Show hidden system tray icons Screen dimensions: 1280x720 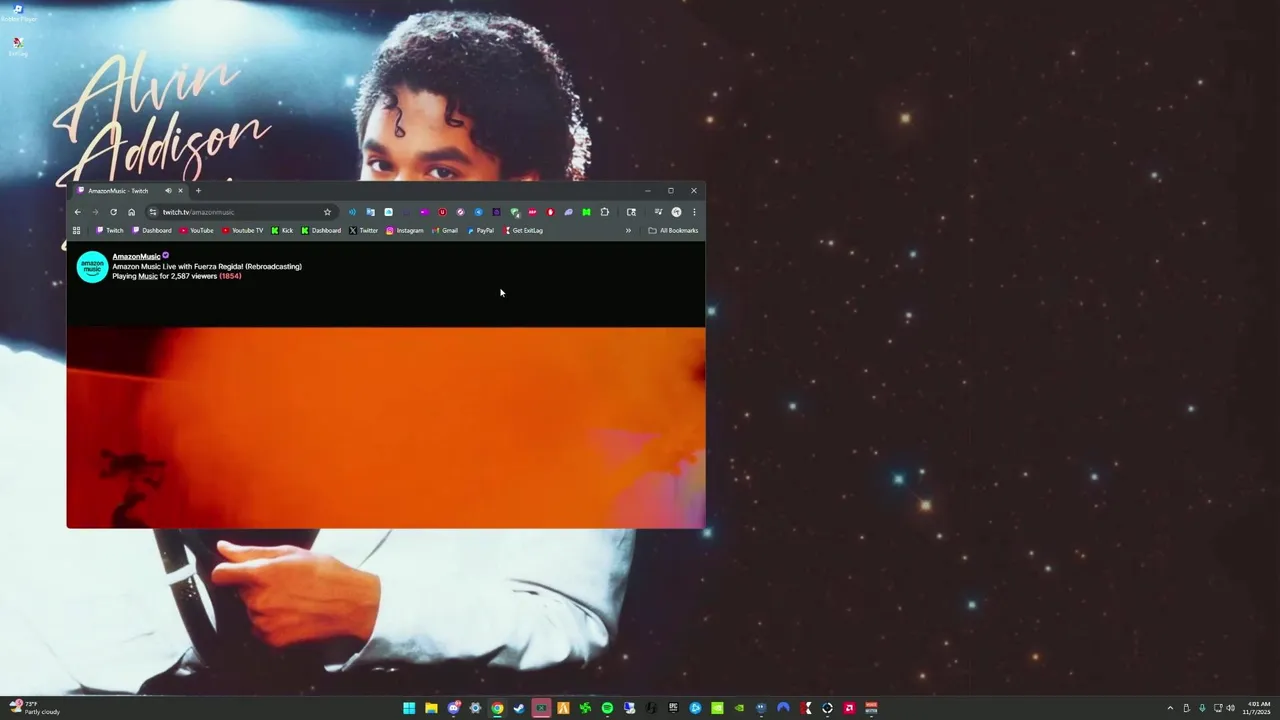coord(1170,708)
